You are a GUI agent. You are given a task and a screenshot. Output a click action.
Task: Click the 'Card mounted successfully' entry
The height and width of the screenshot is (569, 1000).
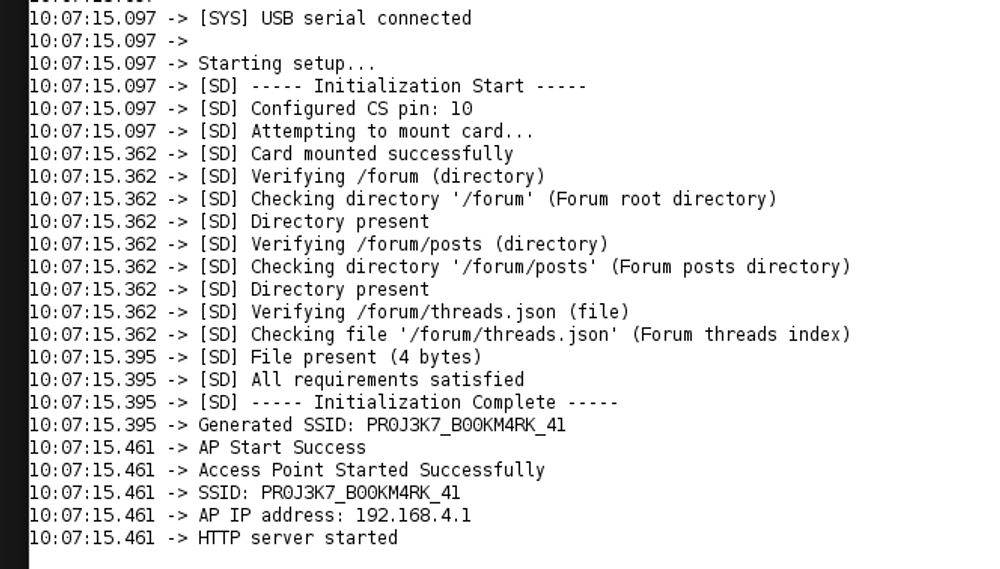381,154
